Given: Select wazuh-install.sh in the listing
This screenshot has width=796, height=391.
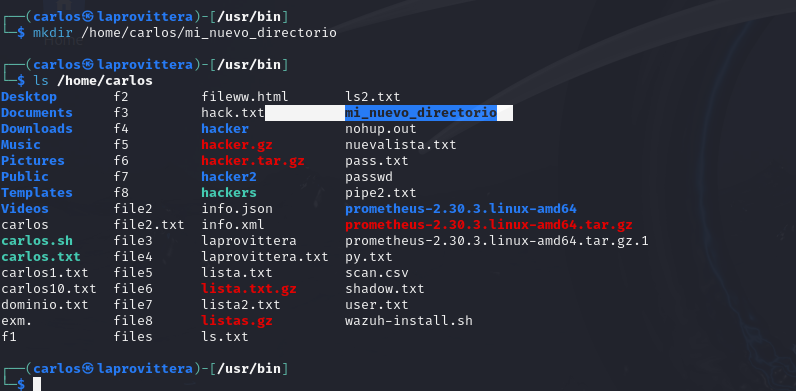Looking at the screenshot, I should click(x=409, y=321).
